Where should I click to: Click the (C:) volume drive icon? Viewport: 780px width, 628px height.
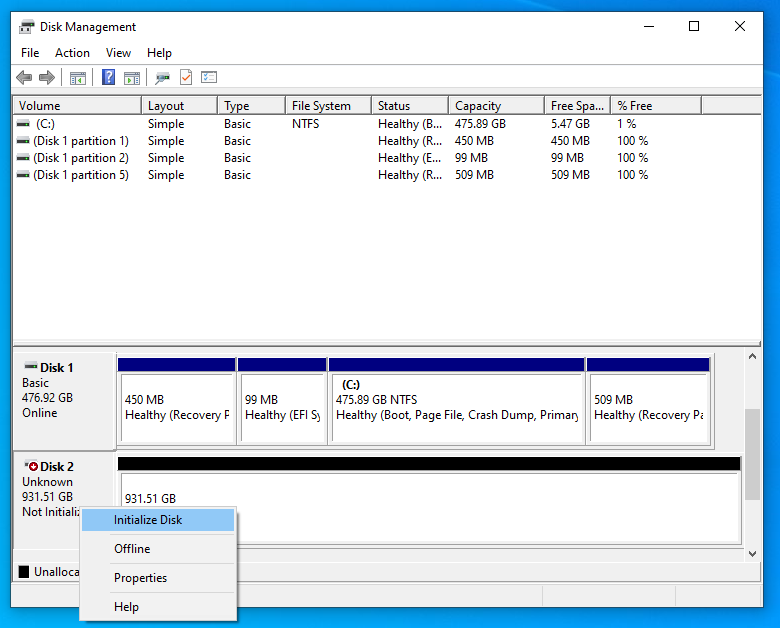[x=23, y=123]
